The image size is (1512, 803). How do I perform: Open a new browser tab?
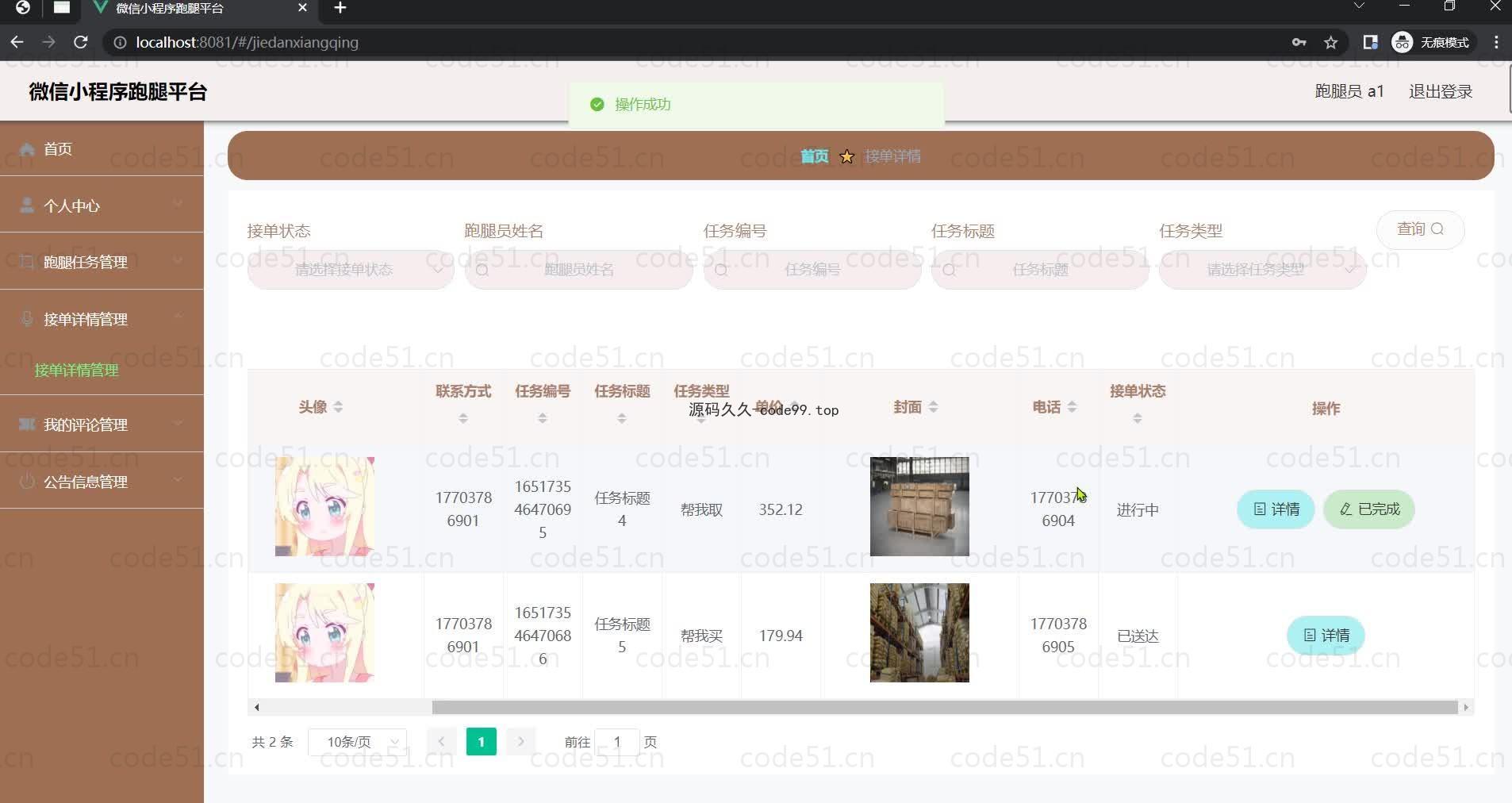pos(340,8)
